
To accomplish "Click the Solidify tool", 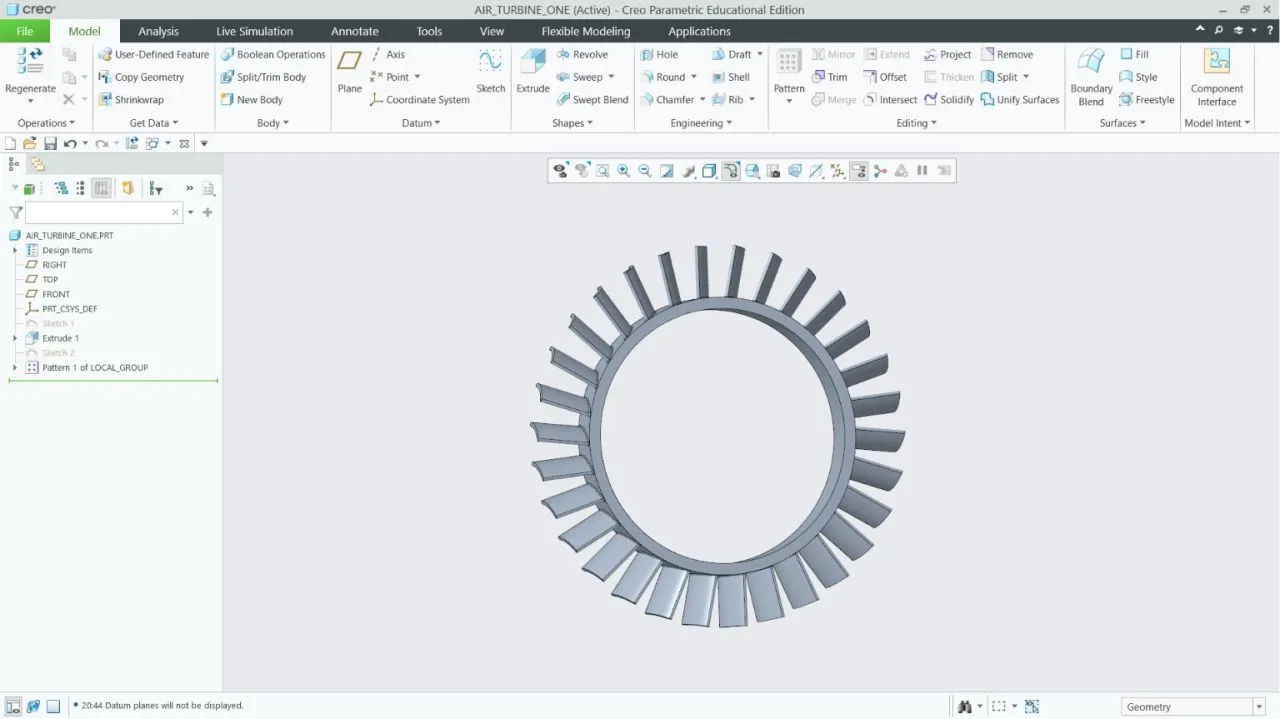I will [x=949, y=100].
